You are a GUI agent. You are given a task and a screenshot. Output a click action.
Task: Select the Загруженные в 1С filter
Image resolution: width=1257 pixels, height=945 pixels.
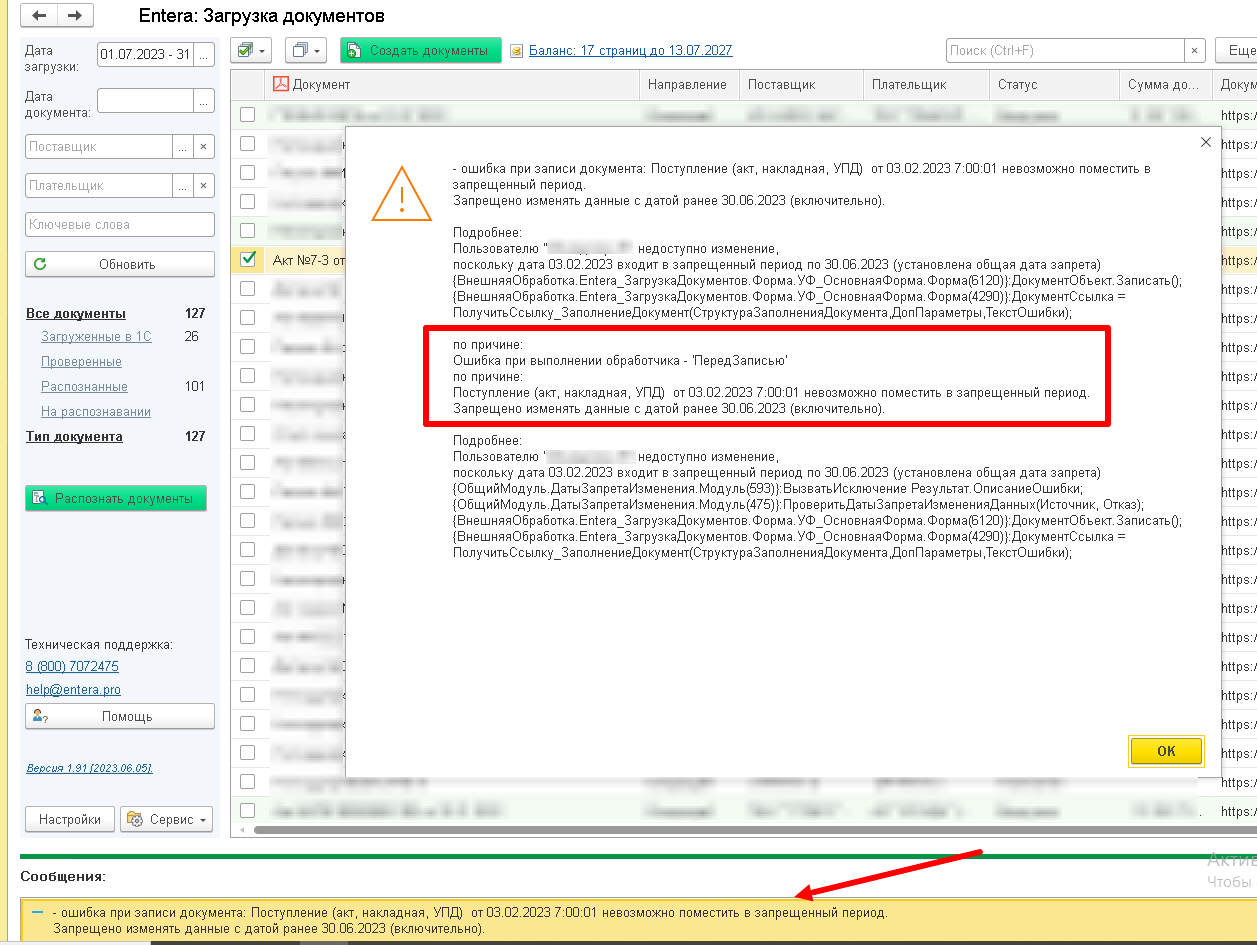point(96,337)
